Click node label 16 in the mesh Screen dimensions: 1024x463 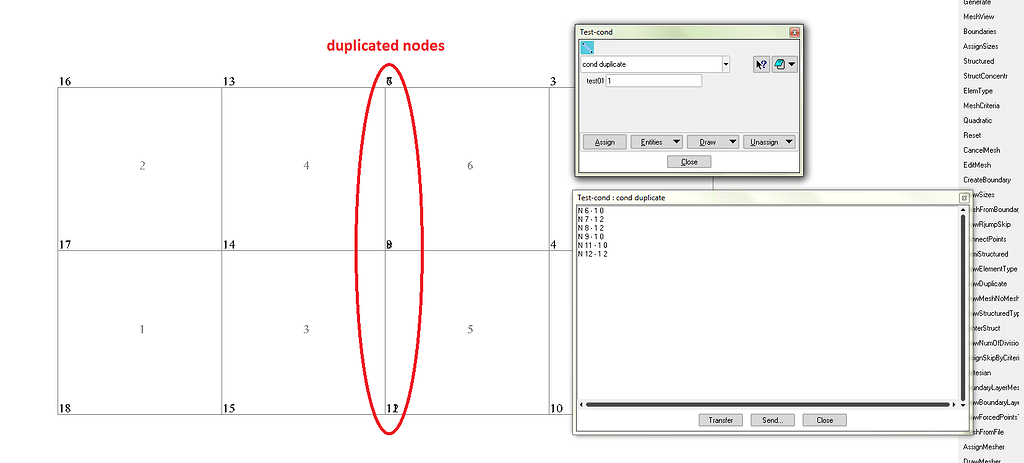65,82
